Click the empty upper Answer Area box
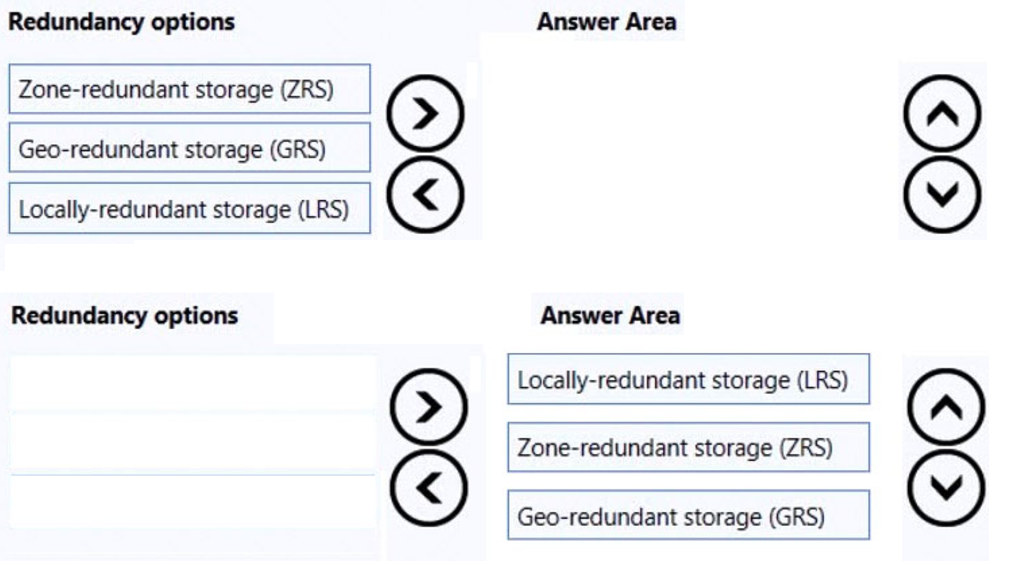Screen dimensions: 1012x566 click(x=688, y=150)
